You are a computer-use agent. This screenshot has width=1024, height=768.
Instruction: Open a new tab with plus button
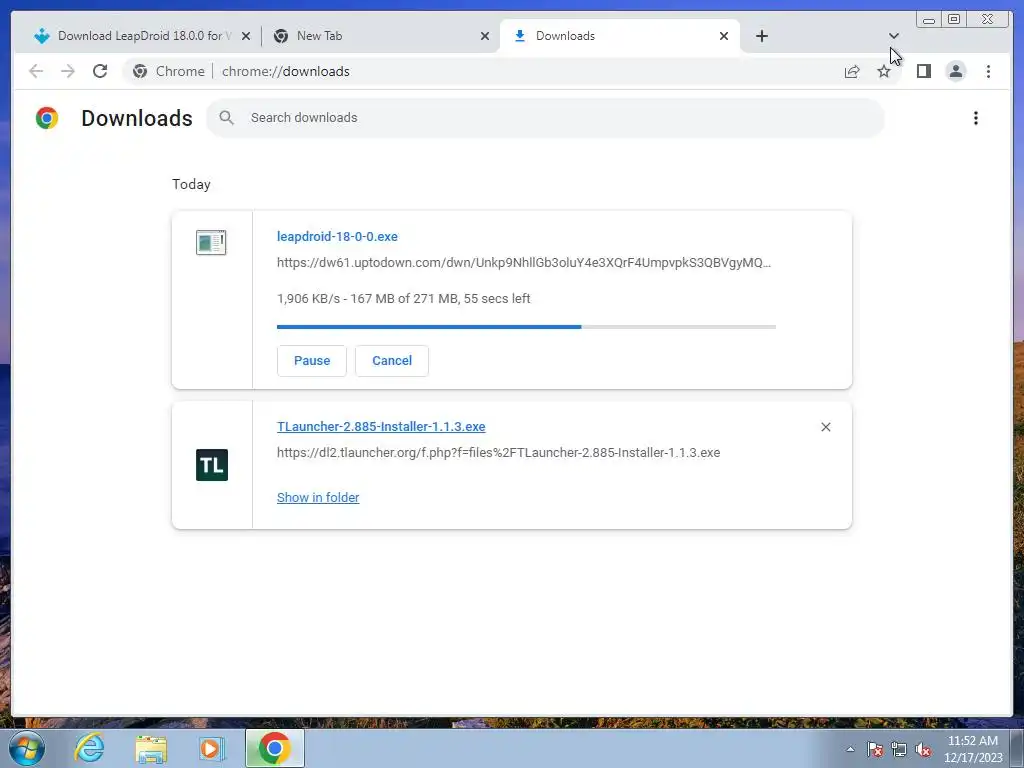click(761, 36)
